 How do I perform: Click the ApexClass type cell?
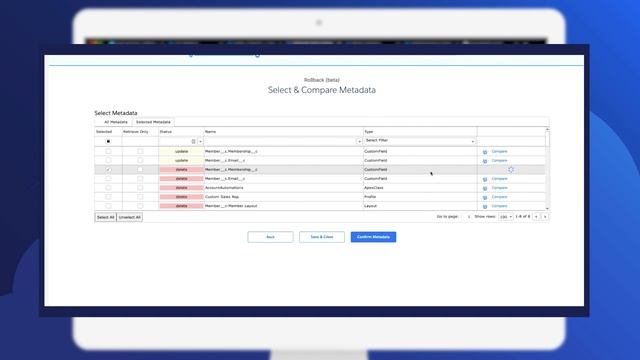(420, 188)
